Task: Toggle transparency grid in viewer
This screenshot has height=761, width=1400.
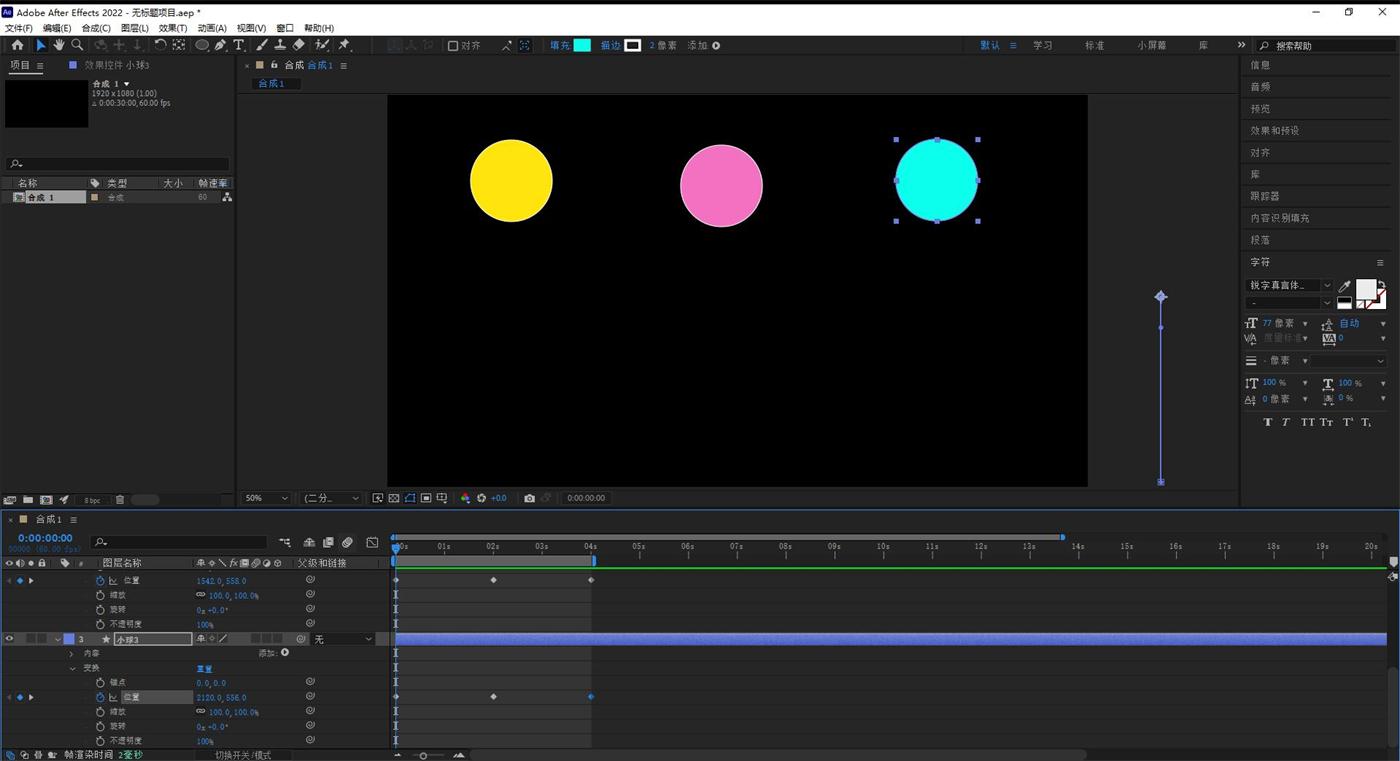Action: 394,498
